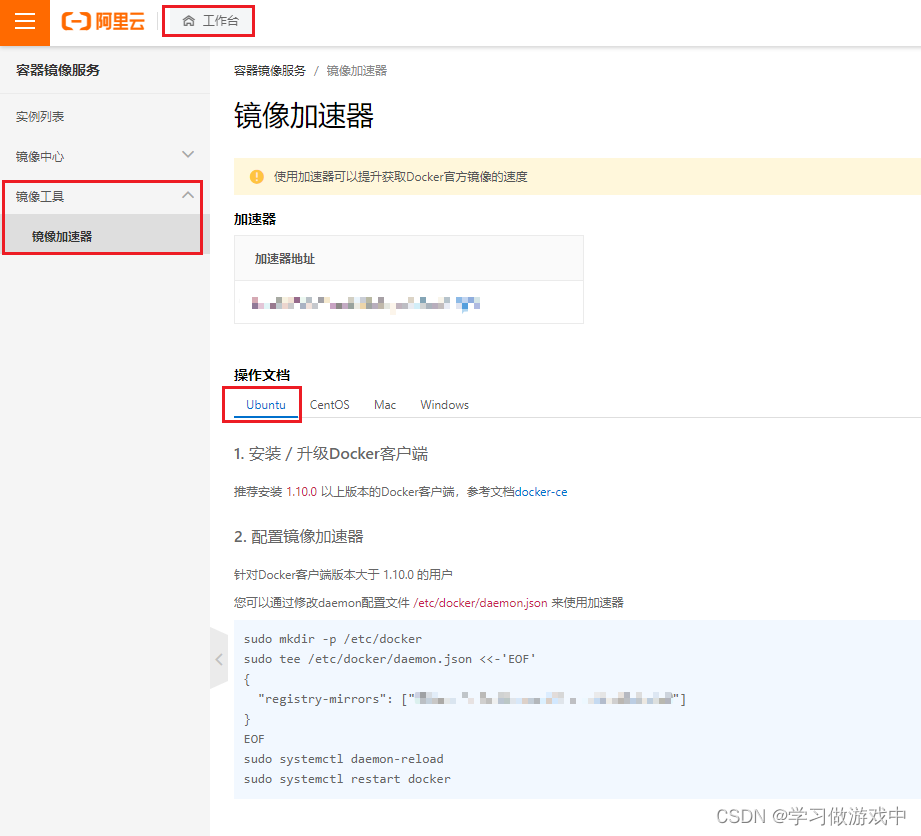Click the 'sudo systemctl restart docker' line

[347, 779]
